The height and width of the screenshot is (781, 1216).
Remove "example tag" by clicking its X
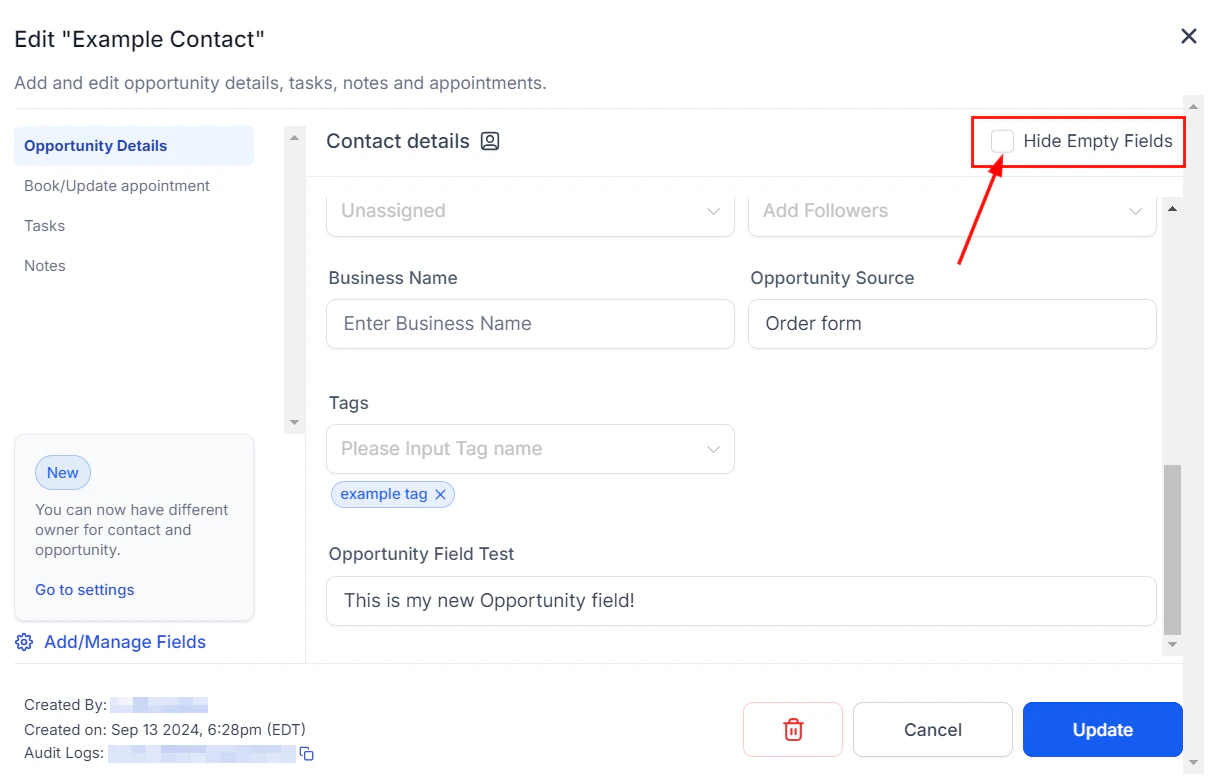click(x=440, y=494)
